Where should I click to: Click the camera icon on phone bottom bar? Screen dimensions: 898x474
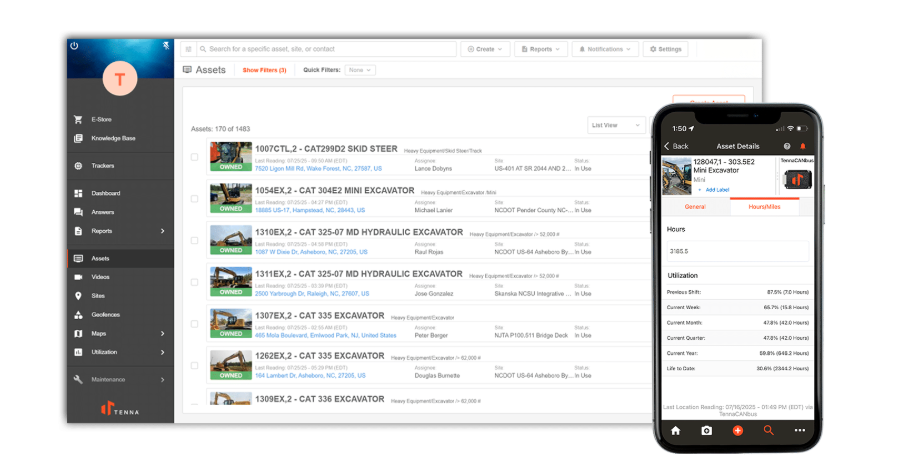point(707,430)
